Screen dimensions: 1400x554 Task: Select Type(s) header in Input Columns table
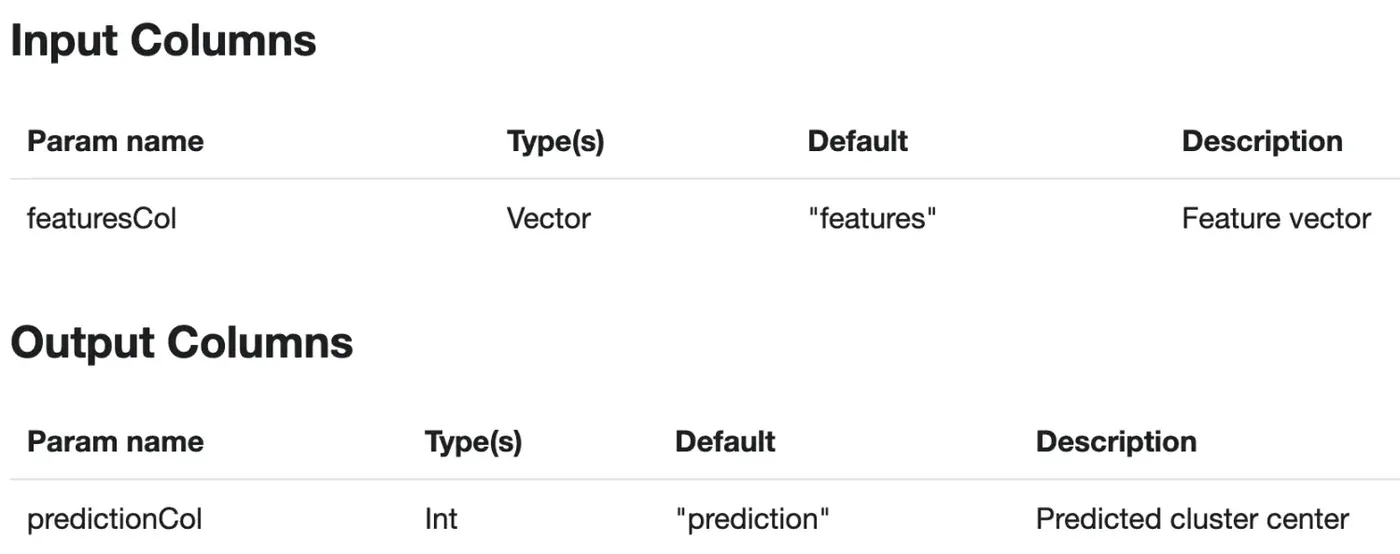[x=555, y=141]
